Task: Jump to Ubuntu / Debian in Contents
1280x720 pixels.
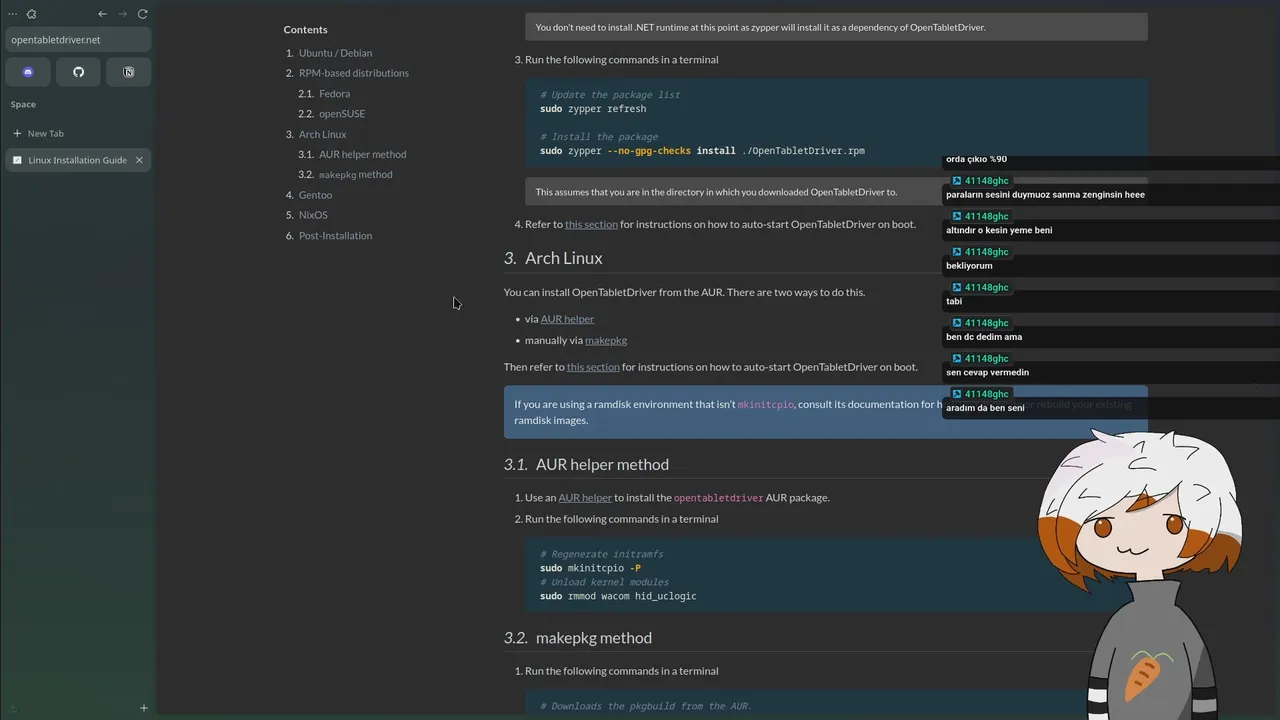Action: [x=335, y=53]
